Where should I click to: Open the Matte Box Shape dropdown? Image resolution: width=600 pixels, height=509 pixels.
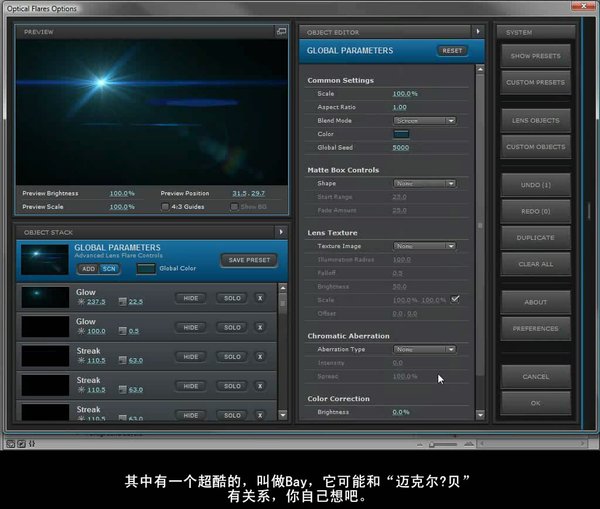point(424,183)
